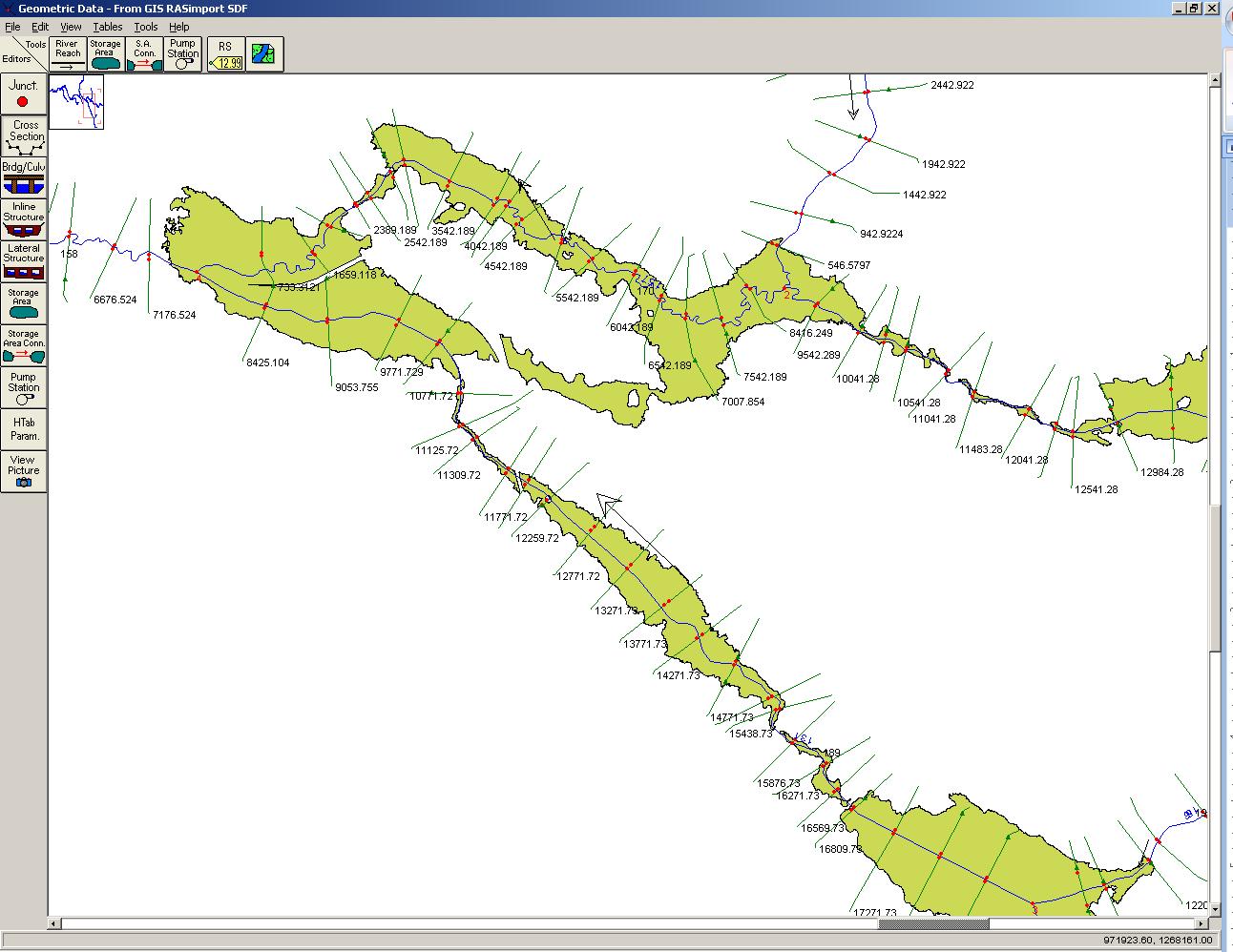Click the RS river station tag button

226,54
